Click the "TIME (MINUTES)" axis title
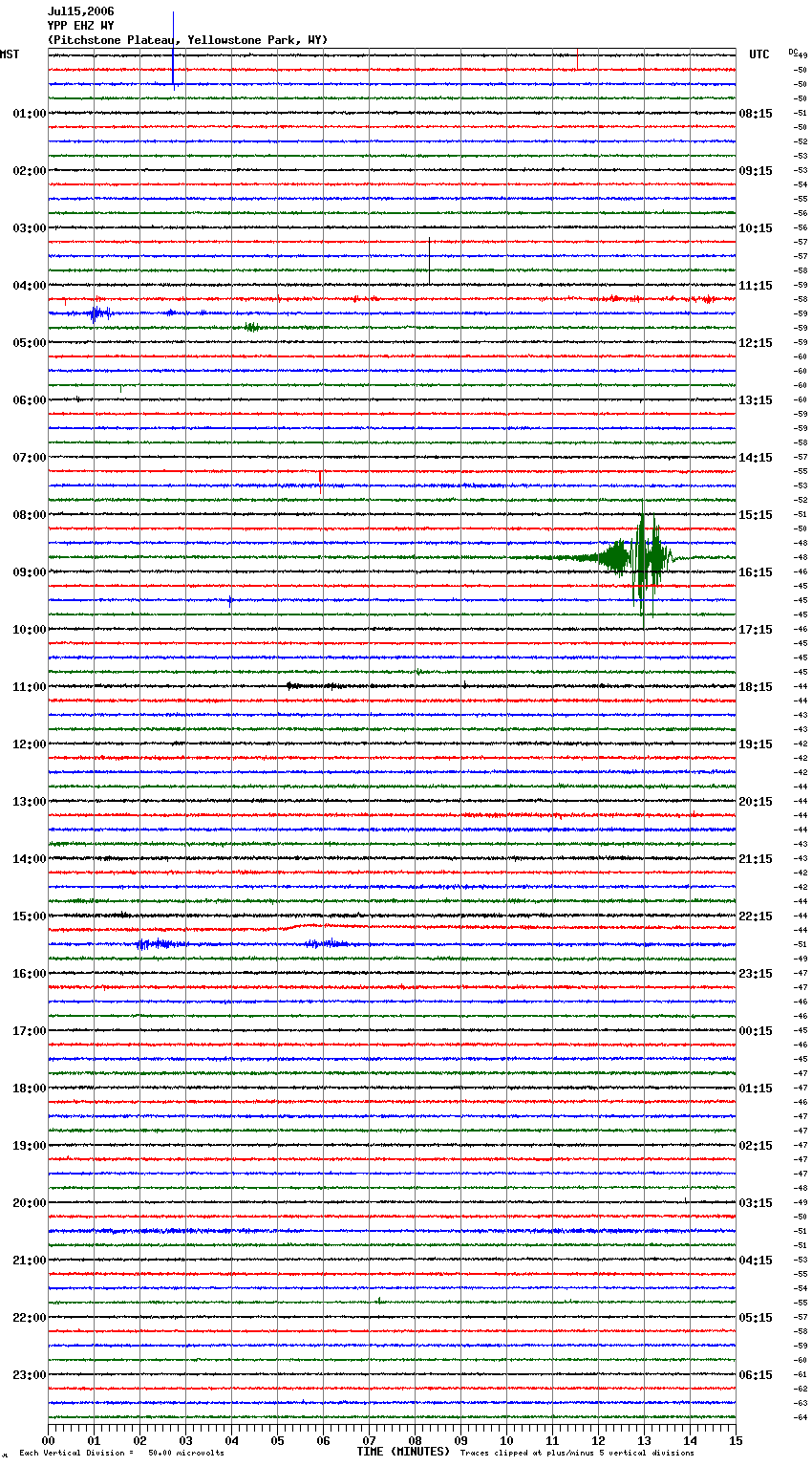 403,1452
